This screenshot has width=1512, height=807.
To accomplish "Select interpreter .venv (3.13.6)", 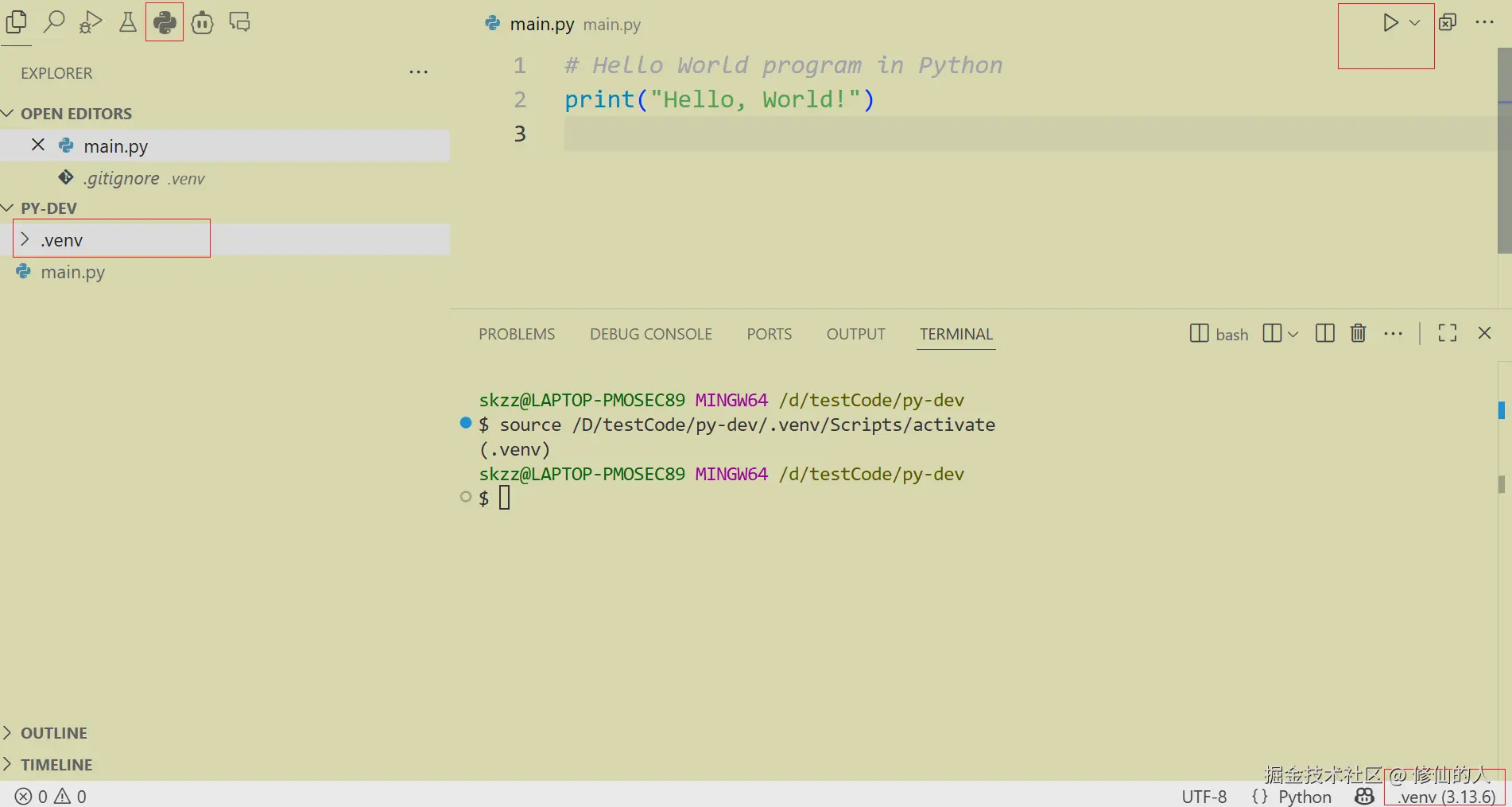I will click(x=1446, y=797).
